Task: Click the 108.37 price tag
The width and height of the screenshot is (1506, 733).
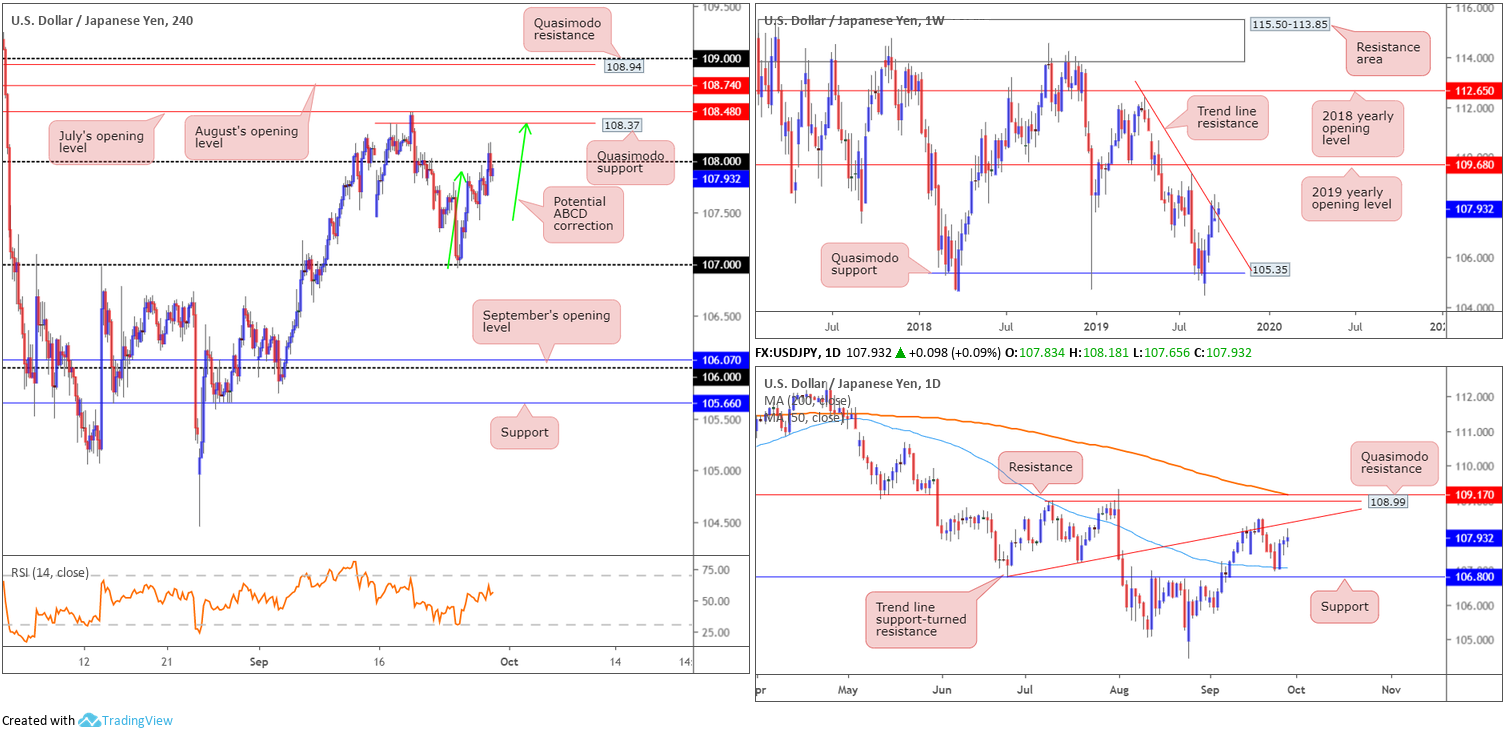Action: [x=621, y=125]
